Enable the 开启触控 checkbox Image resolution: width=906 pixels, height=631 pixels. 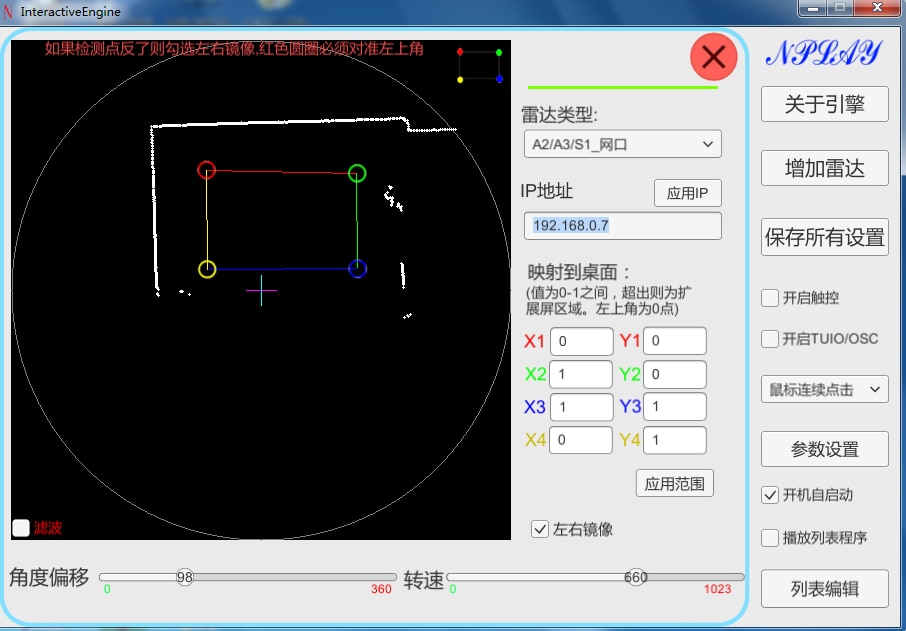click(x=770, y=298)
